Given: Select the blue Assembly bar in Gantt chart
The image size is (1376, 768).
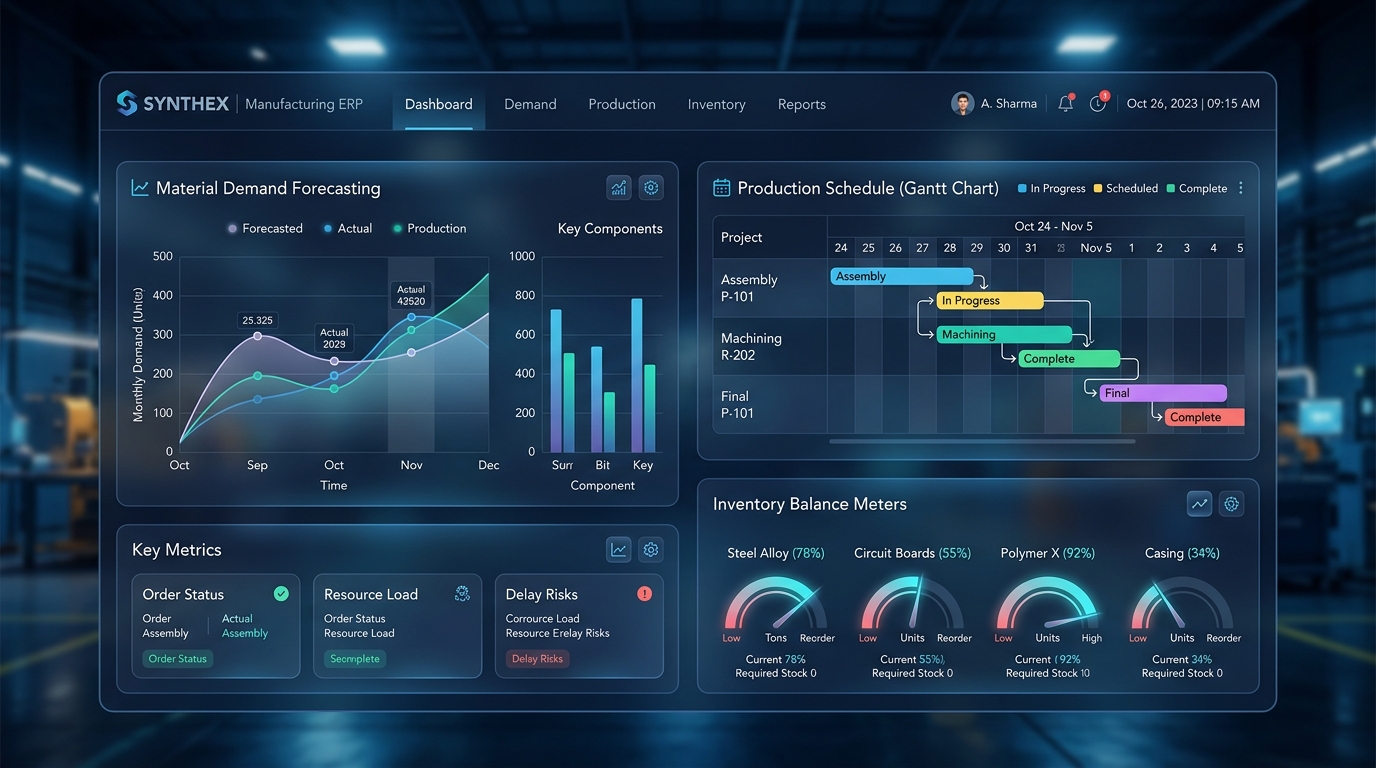Looking at the screenshot, I should tap(902, 276).
